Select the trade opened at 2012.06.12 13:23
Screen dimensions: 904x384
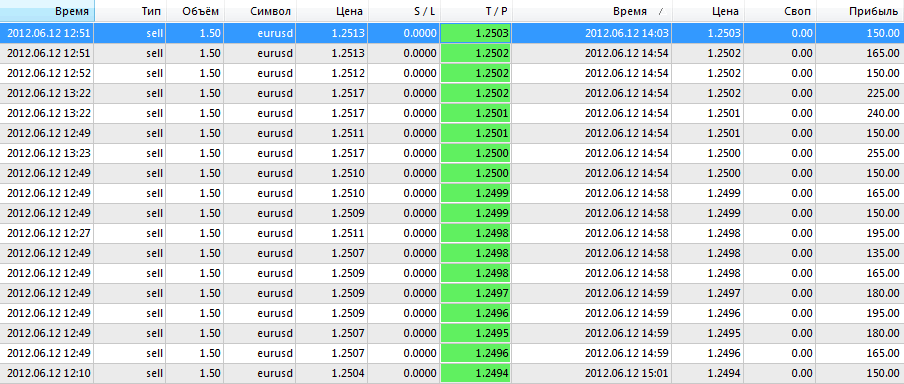(452, 153)
